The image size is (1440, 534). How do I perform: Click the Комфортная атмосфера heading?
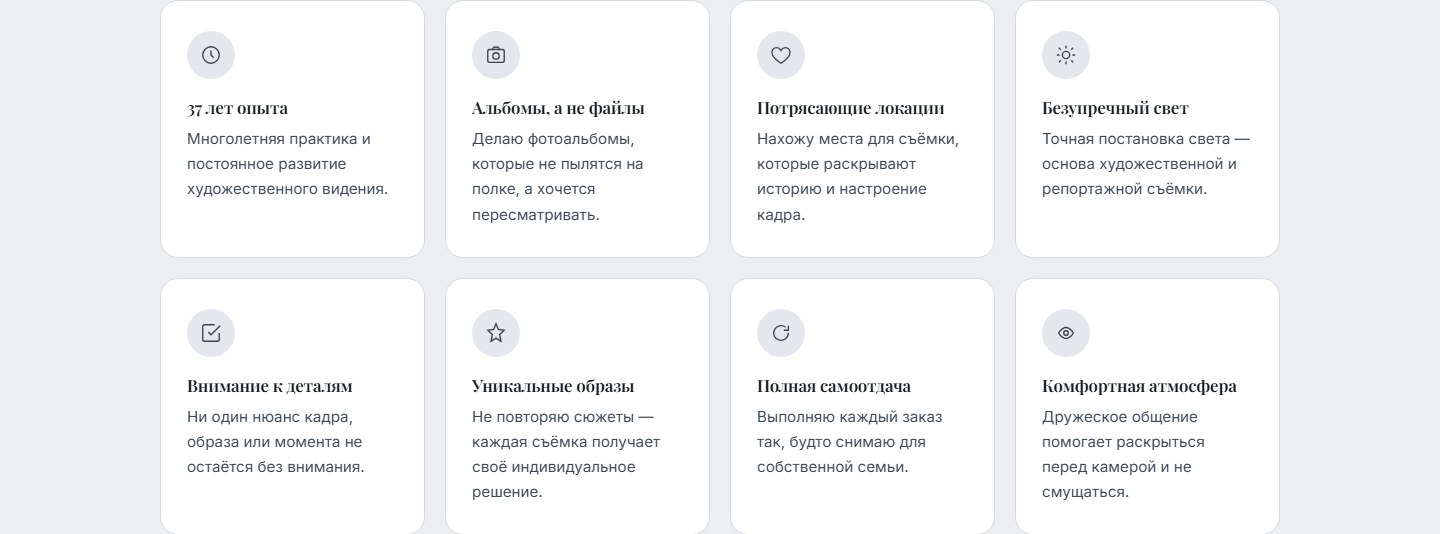tap(1139, 386)
